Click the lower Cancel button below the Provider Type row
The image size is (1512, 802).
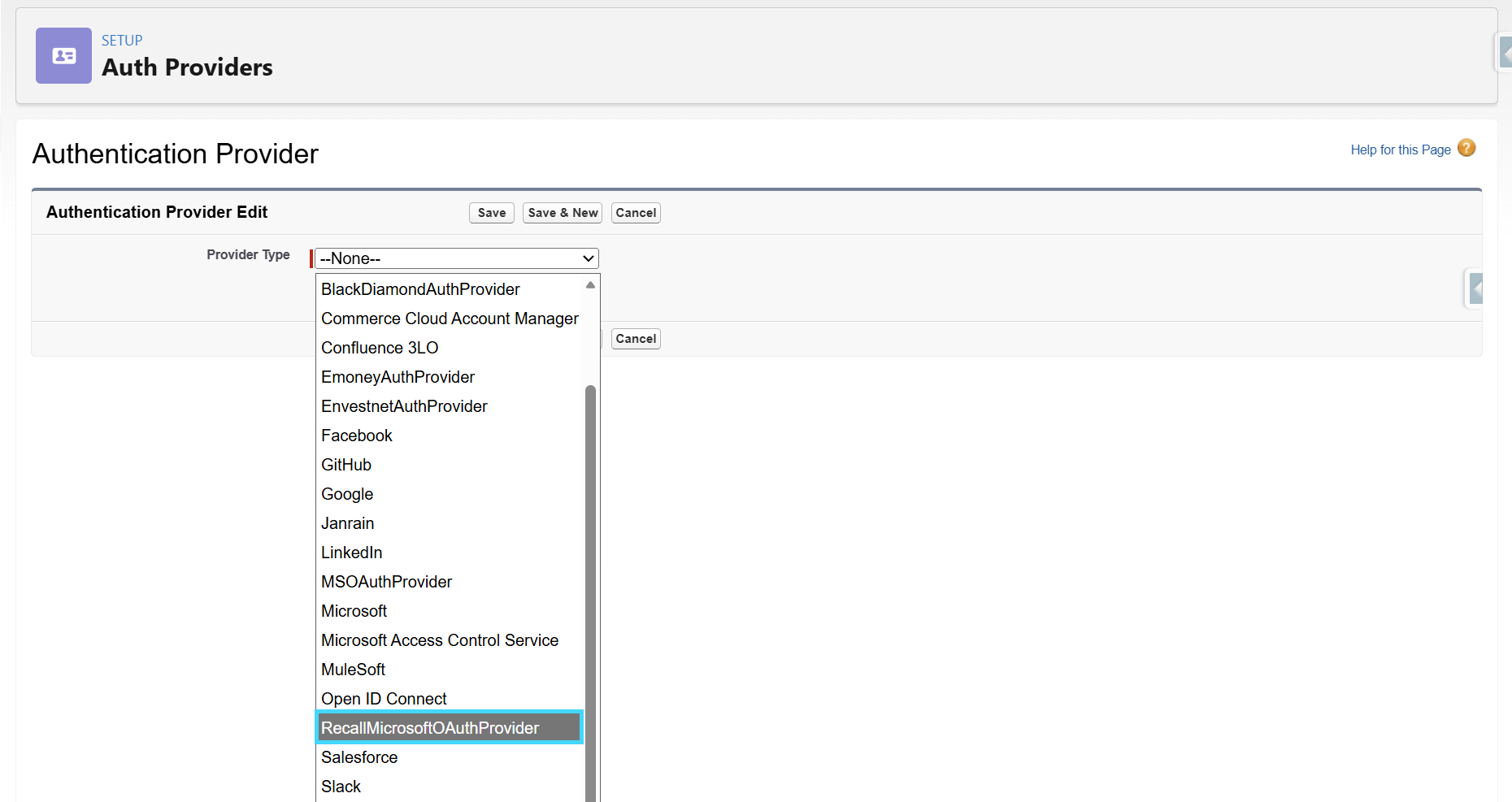tap(636, 339)
